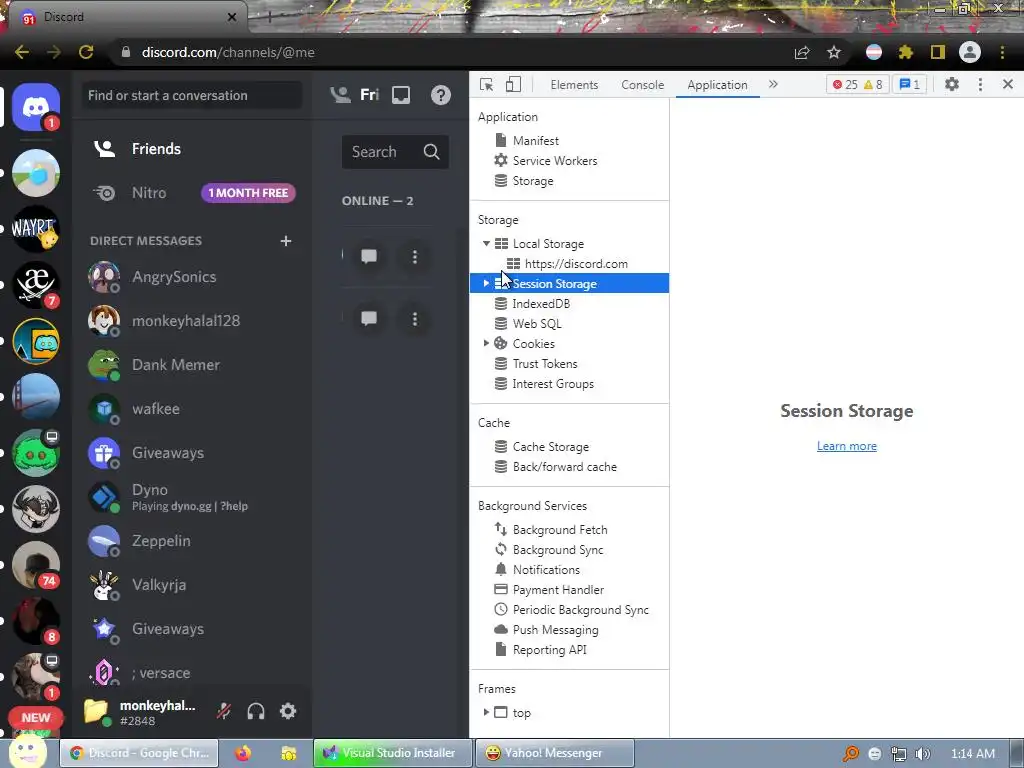The image size is (1024, 768).
Task: Toggle the device toolbar icon
Action: pyautogui.click(x=513, y=84)
